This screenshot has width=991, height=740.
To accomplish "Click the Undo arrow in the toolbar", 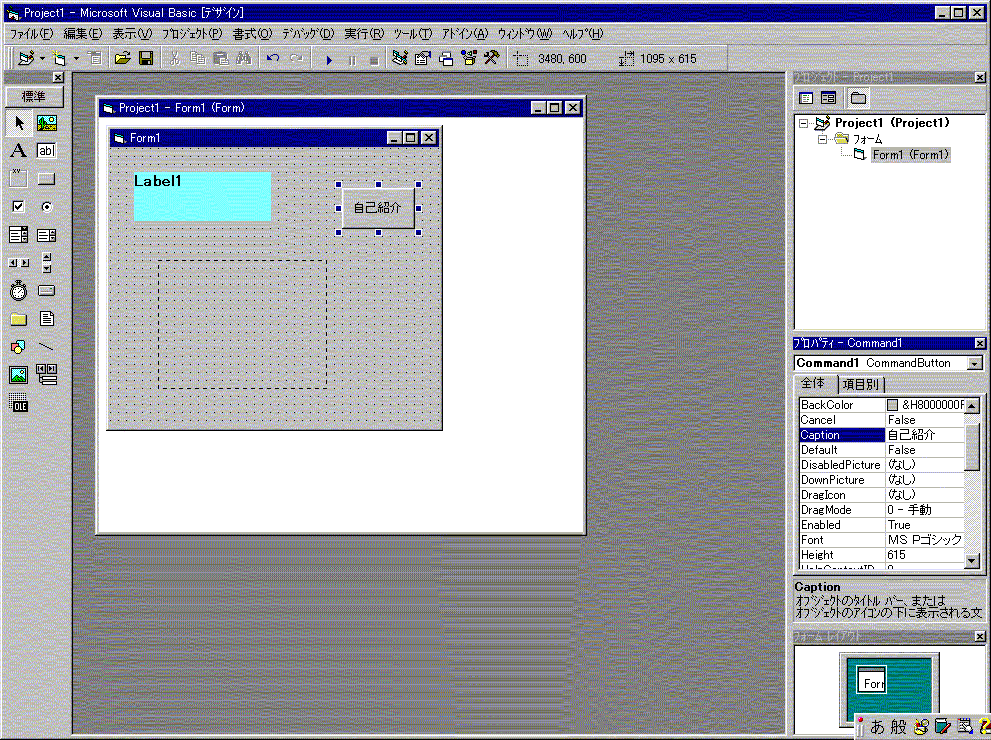I will 273,59.
